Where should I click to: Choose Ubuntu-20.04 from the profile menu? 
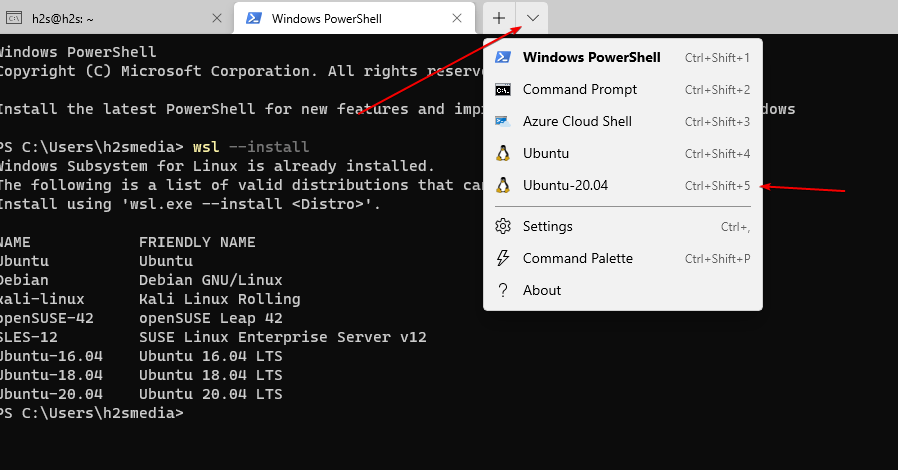coord(566,185)
